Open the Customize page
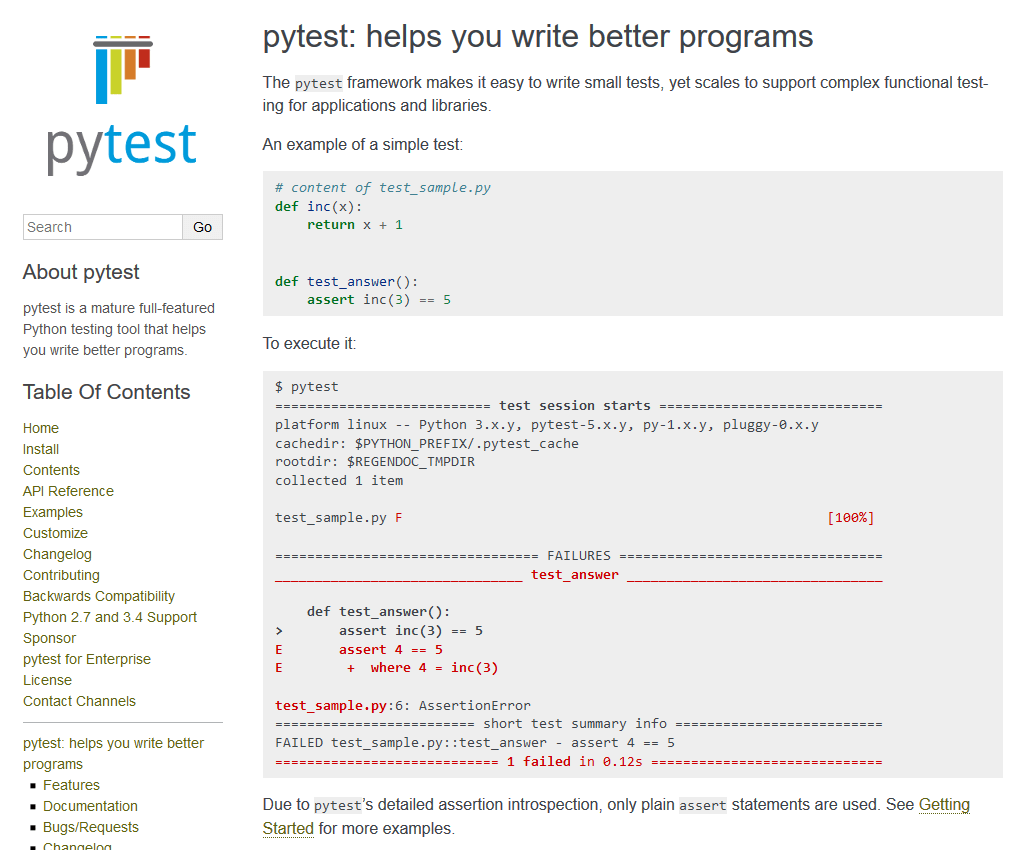The image size is (1020, 850). [x=55, y=533]
